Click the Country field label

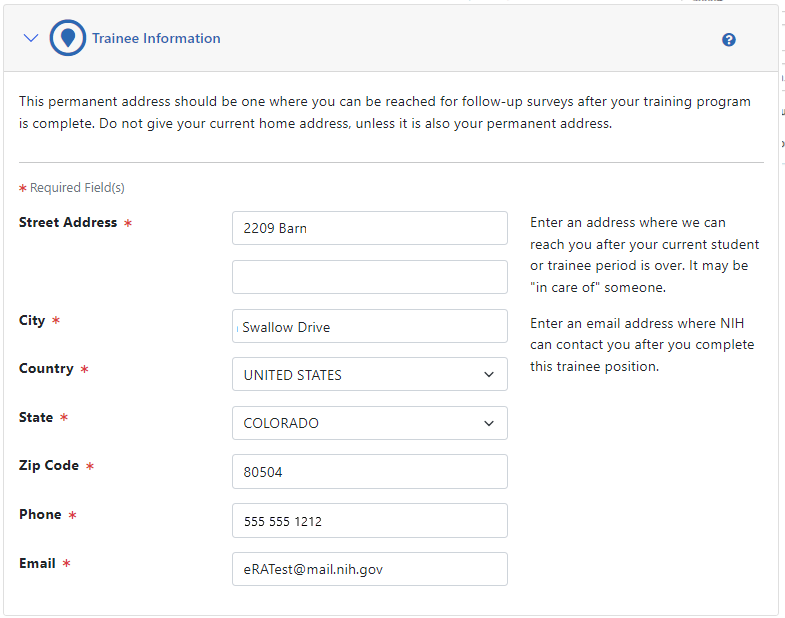[x=46, y=368]
